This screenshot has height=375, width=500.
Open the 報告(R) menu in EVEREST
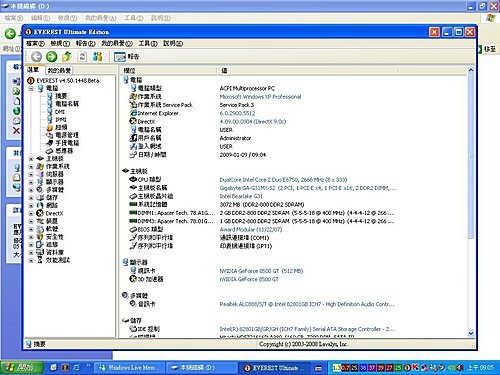[86, 43]
